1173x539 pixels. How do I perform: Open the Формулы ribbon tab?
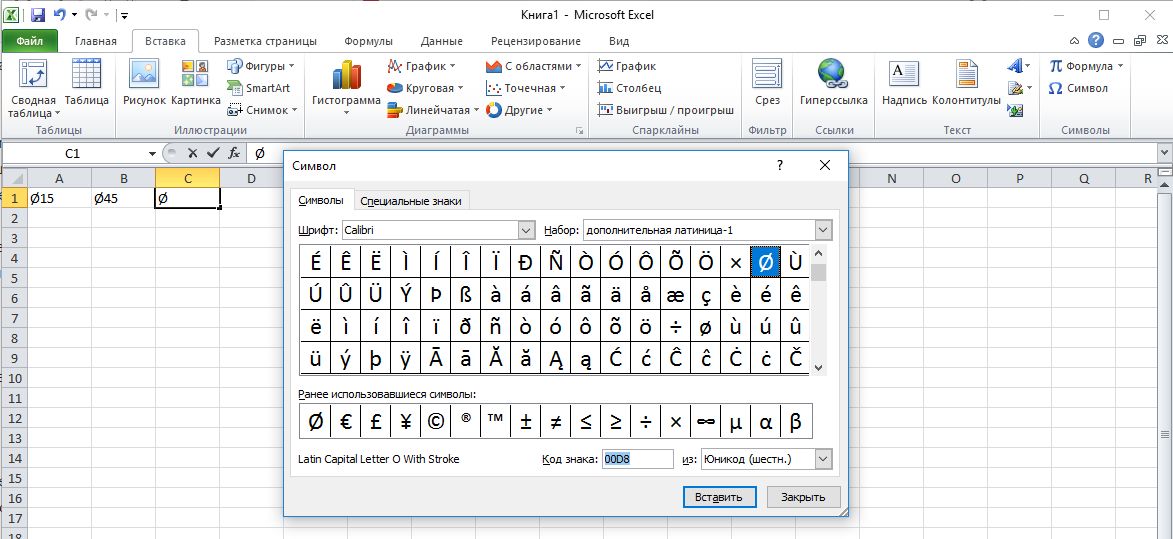368,41
